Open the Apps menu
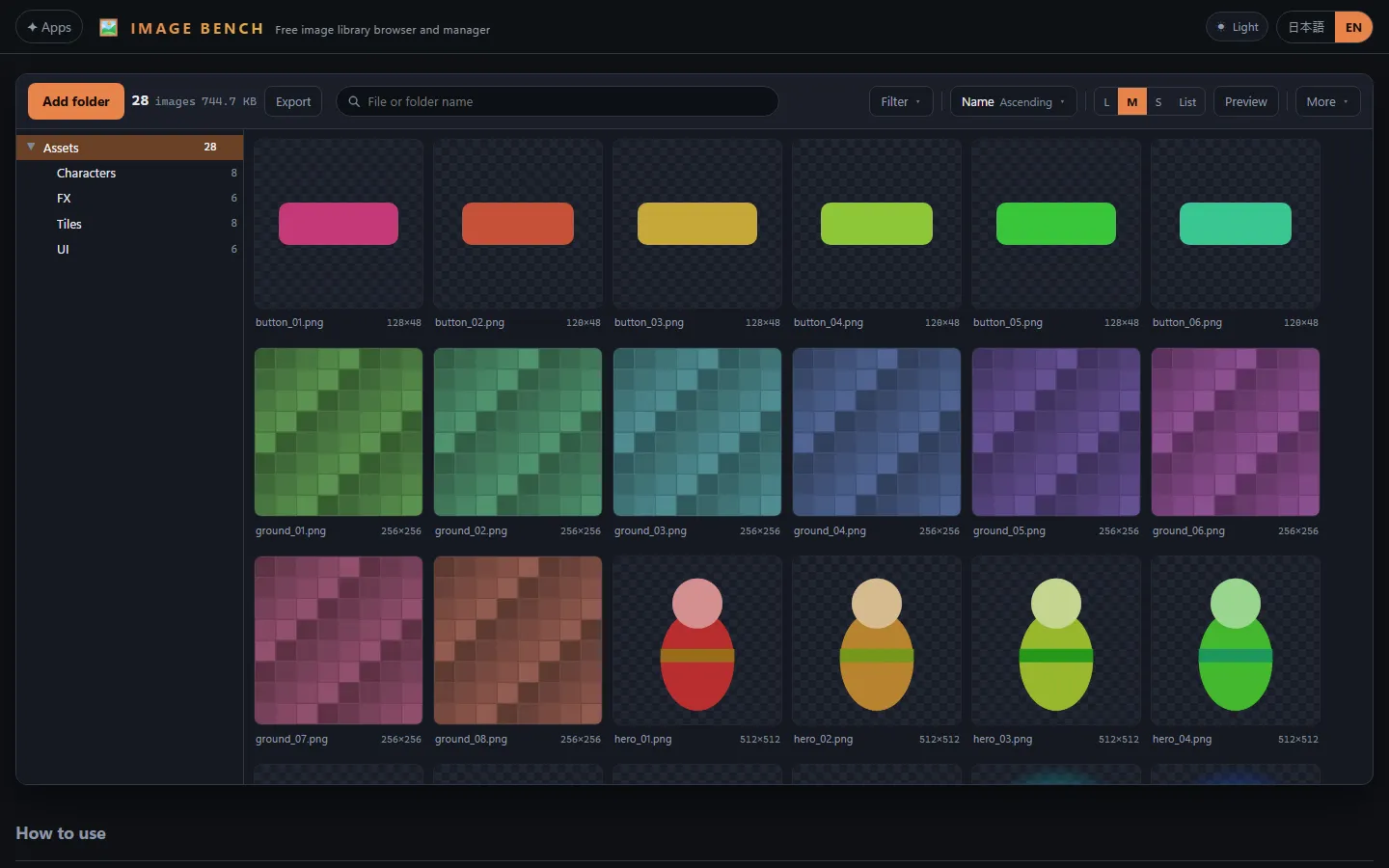The width and height of the screenshot is (1389, 868). [49, 27]
